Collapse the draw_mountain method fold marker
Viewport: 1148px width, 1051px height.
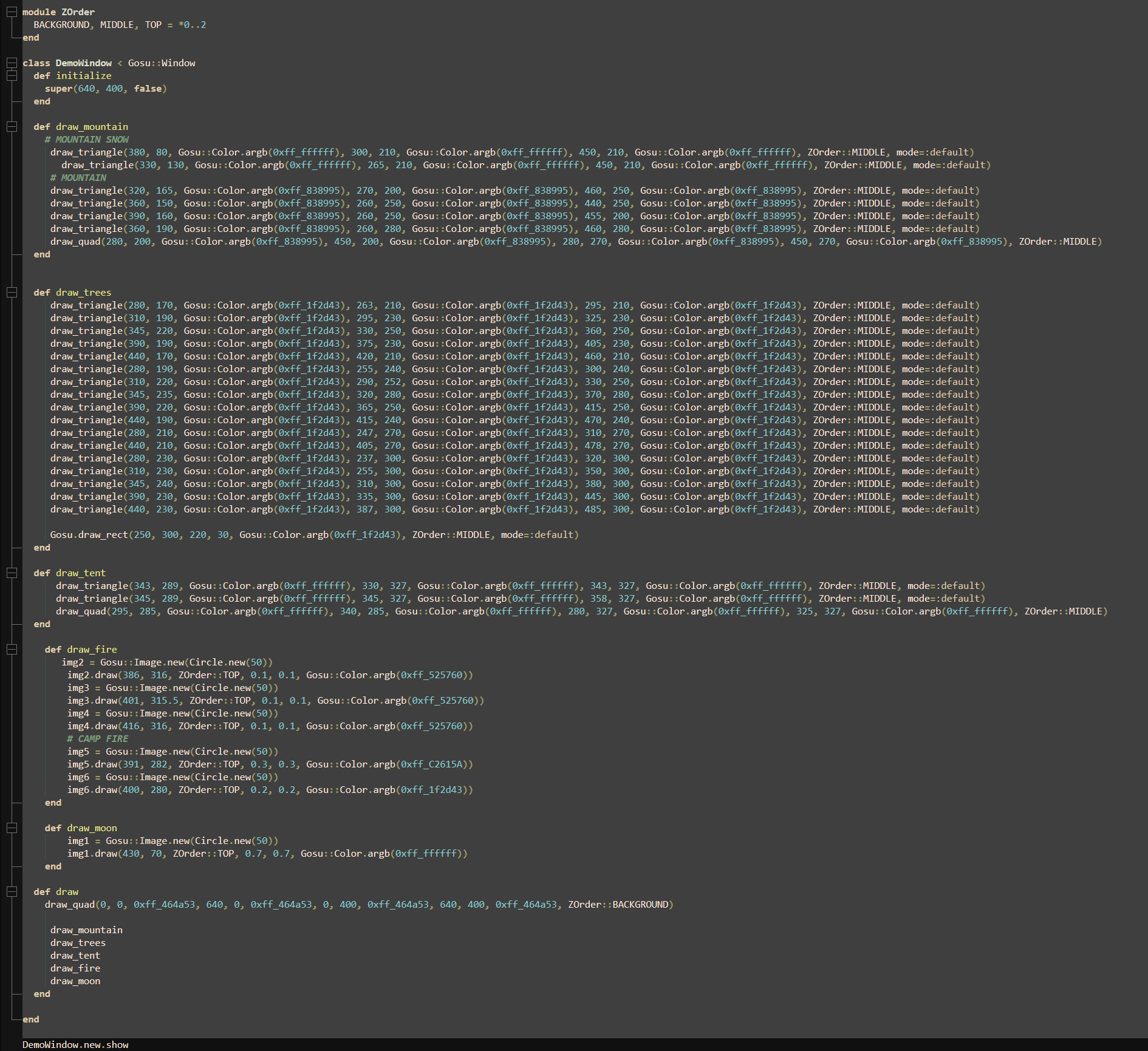[12, 126]
